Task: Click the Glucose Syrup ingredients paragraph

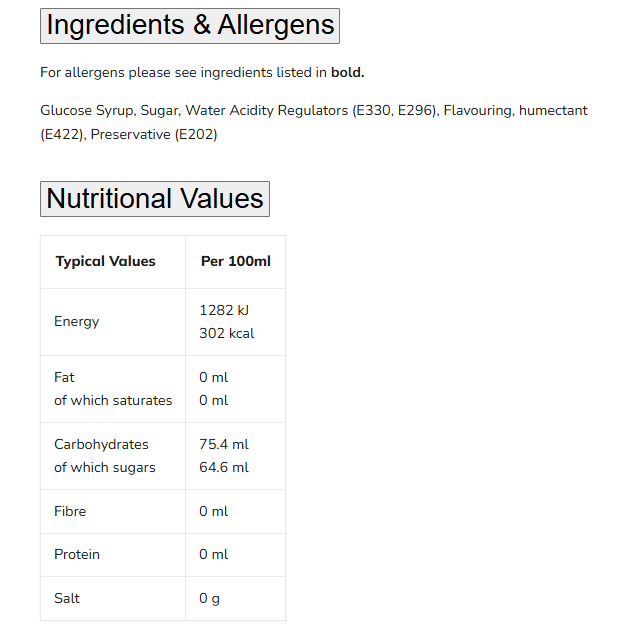Action: point(313,122)
